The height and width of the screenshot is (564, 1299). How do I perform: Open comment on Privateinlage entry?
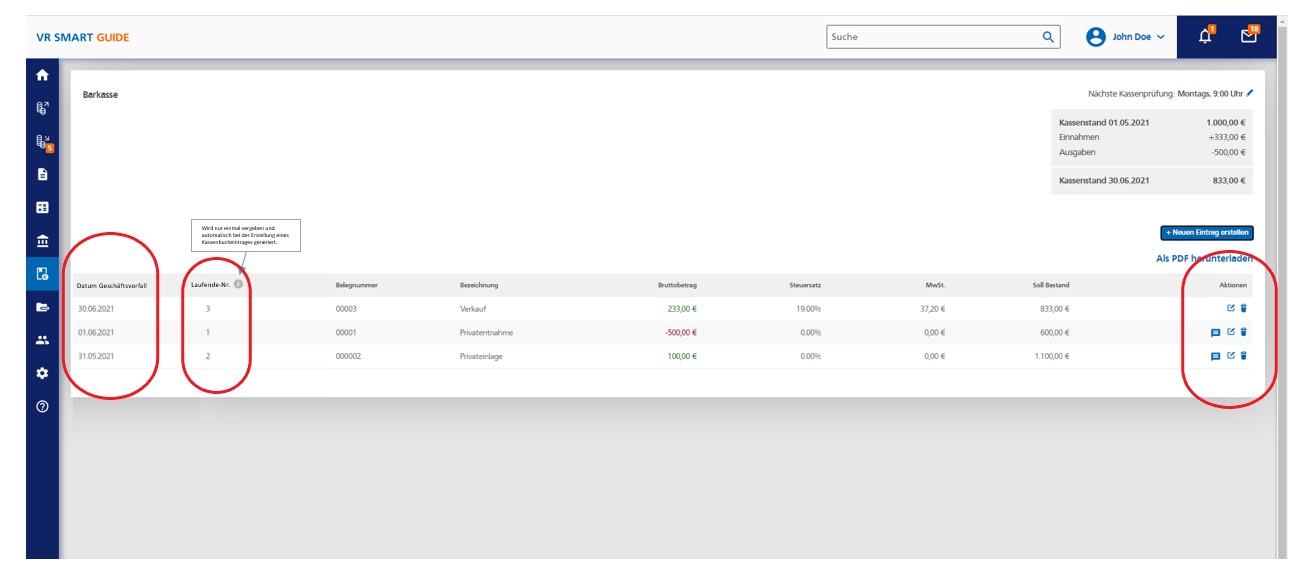[1216, 357]
